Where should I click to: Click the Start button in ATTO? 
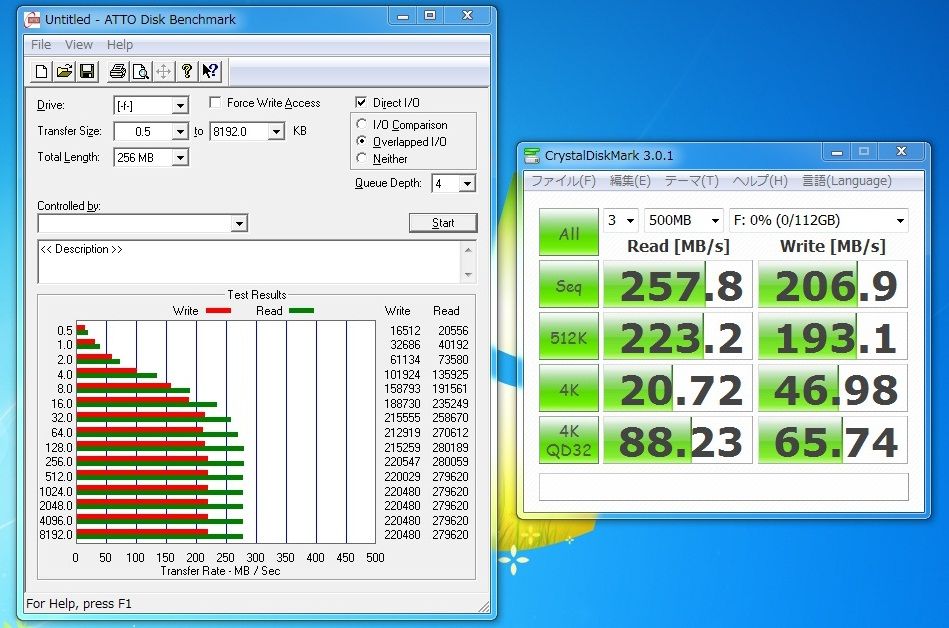coord(443,223)
